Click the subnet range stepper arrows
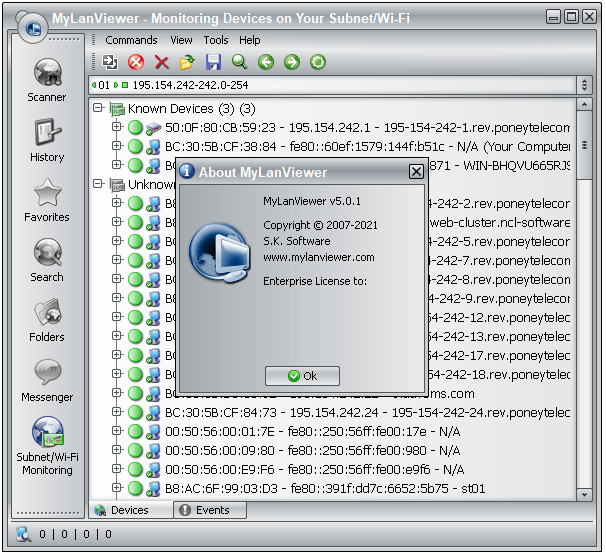Screen dimensions: 606x553 [584, 85]
